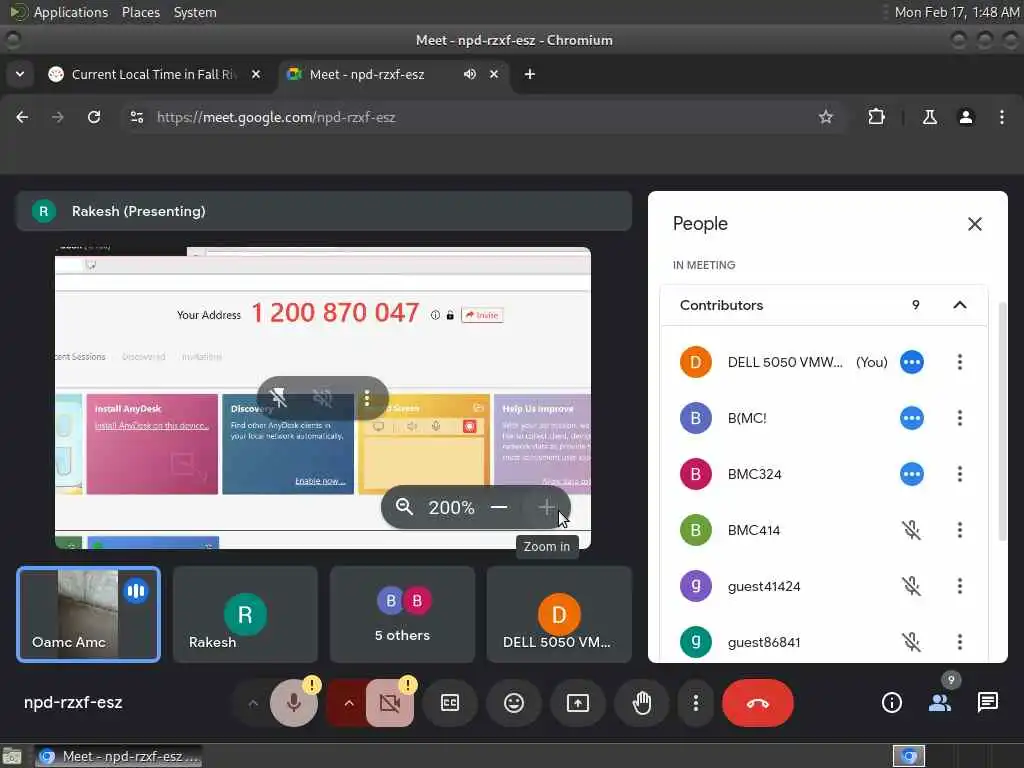The height and width of the screenshot is (768, 1024).
Task: Click audio indicator for DELL 5050 VMW
Action: tap(912, 362)
